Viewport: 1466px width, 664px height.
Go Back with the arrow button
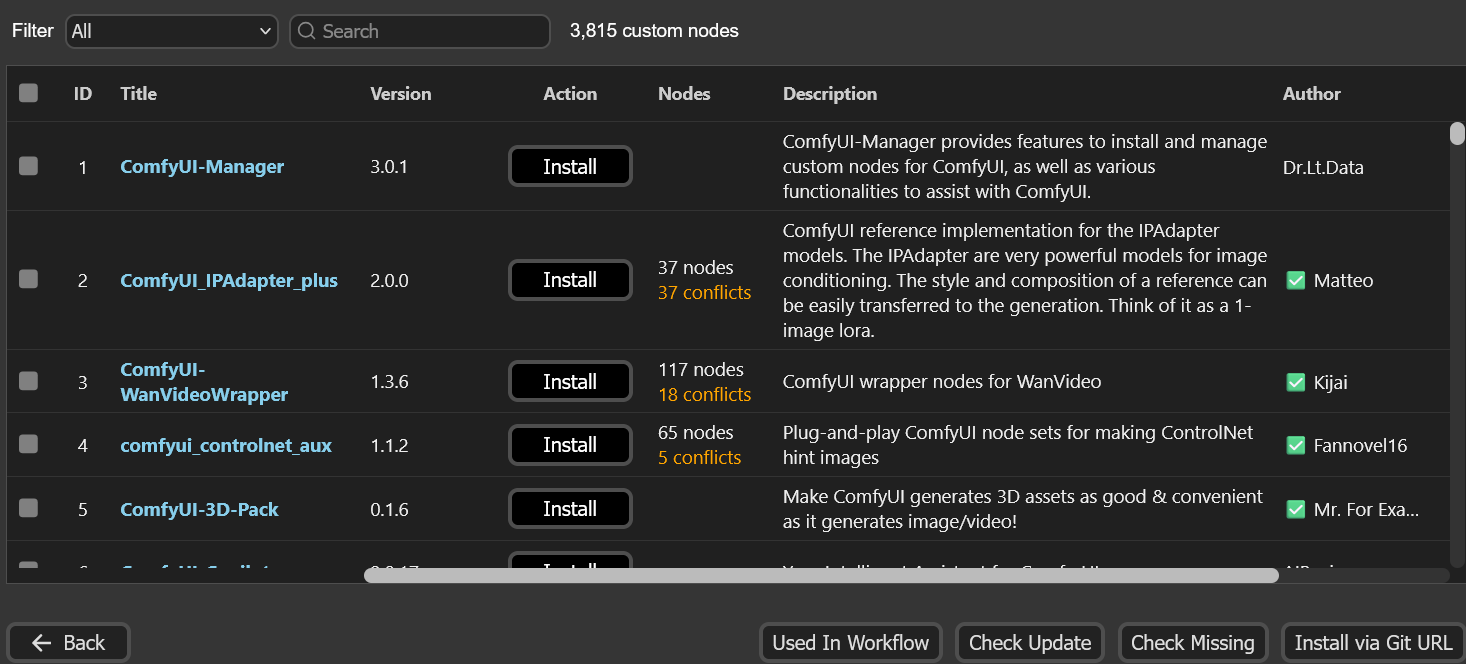coord(68,643)
